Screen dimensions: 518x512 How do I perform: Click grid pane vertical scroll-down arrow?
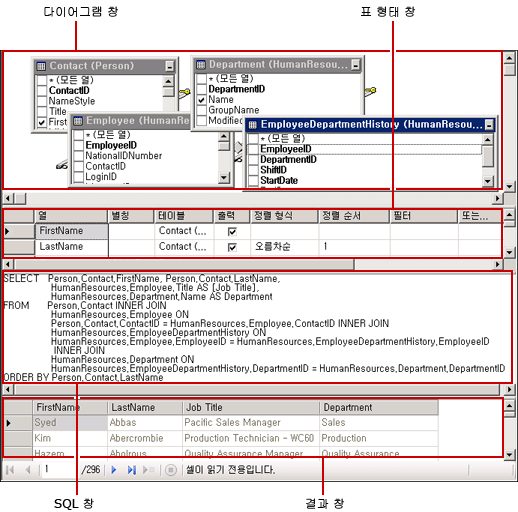tap(509, 252)
